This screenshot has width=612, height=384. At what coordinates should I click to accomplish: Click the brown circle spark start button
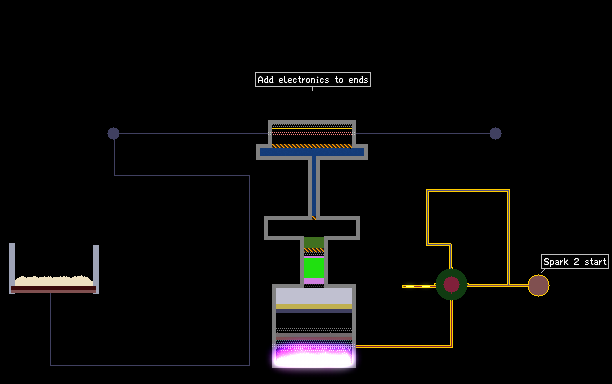point(538,286)
